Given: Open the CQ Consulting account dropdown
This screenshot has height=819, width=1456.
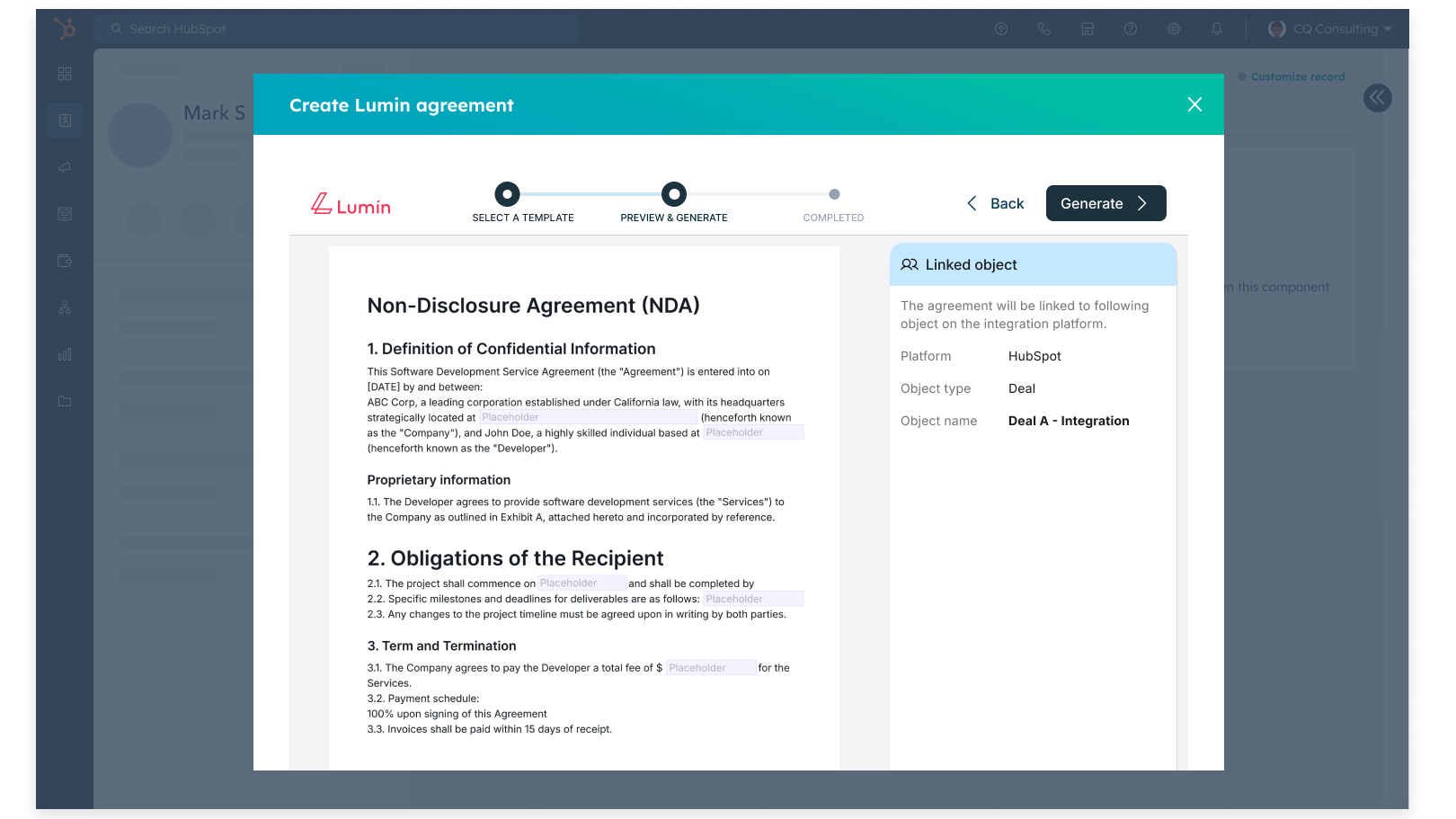Looking at the screenshot, I should pos(1330,29).
